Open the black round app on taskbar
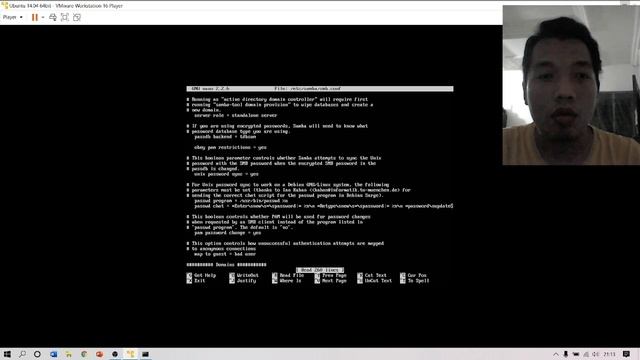 click(x=115, y=354)
